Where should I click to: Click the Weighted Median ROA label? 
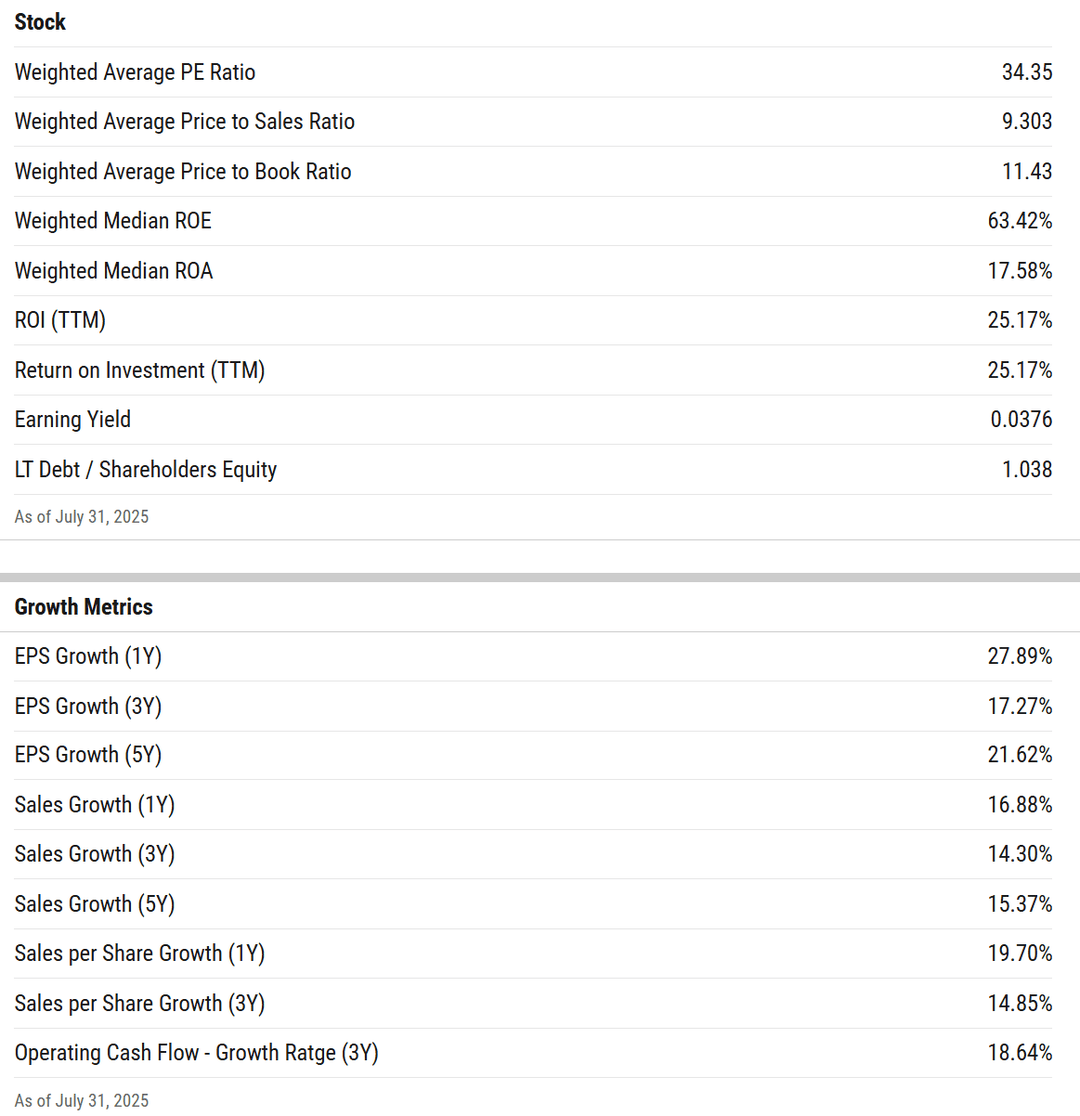pyautogui.click(x=113, y=271)
